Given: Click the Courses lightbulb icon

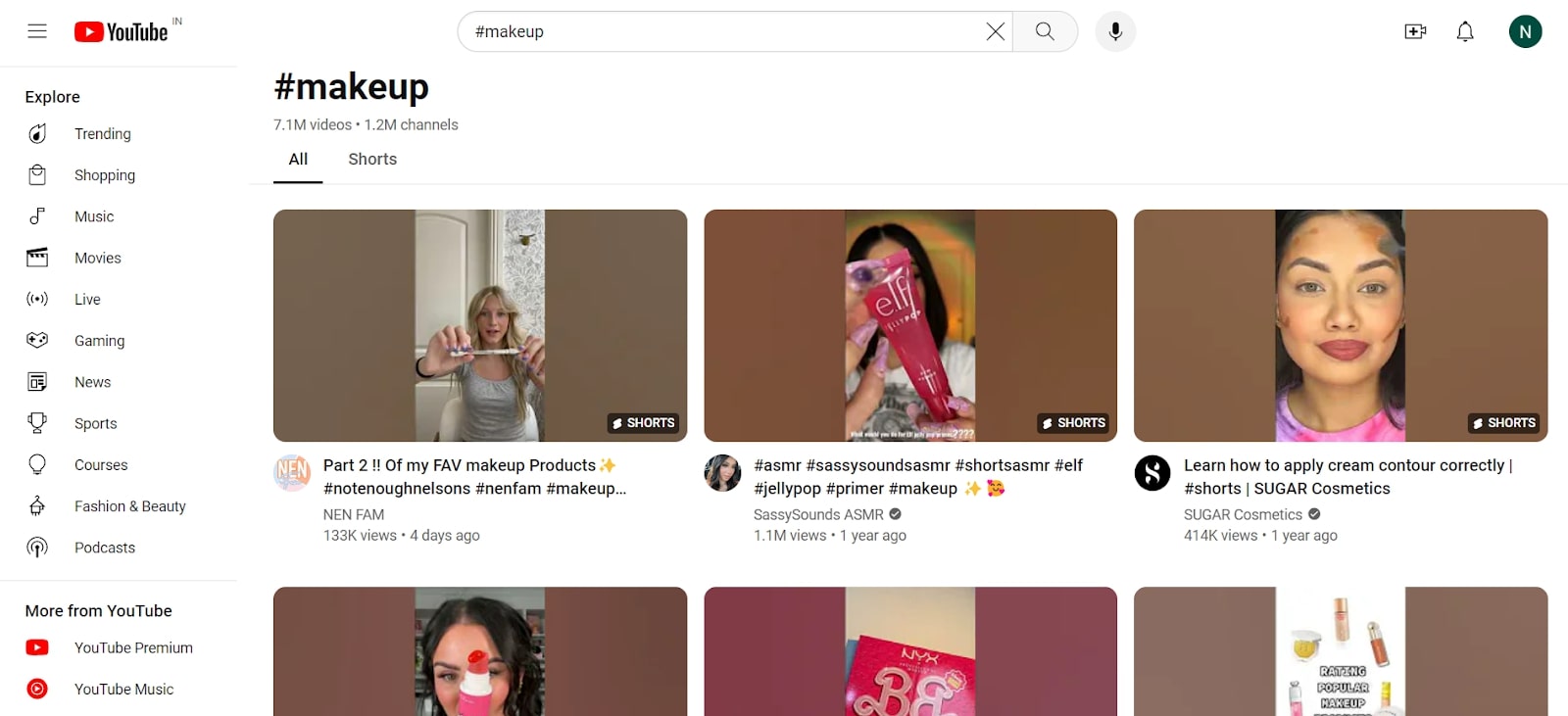Looking at the screenshot, I should 37,464.
